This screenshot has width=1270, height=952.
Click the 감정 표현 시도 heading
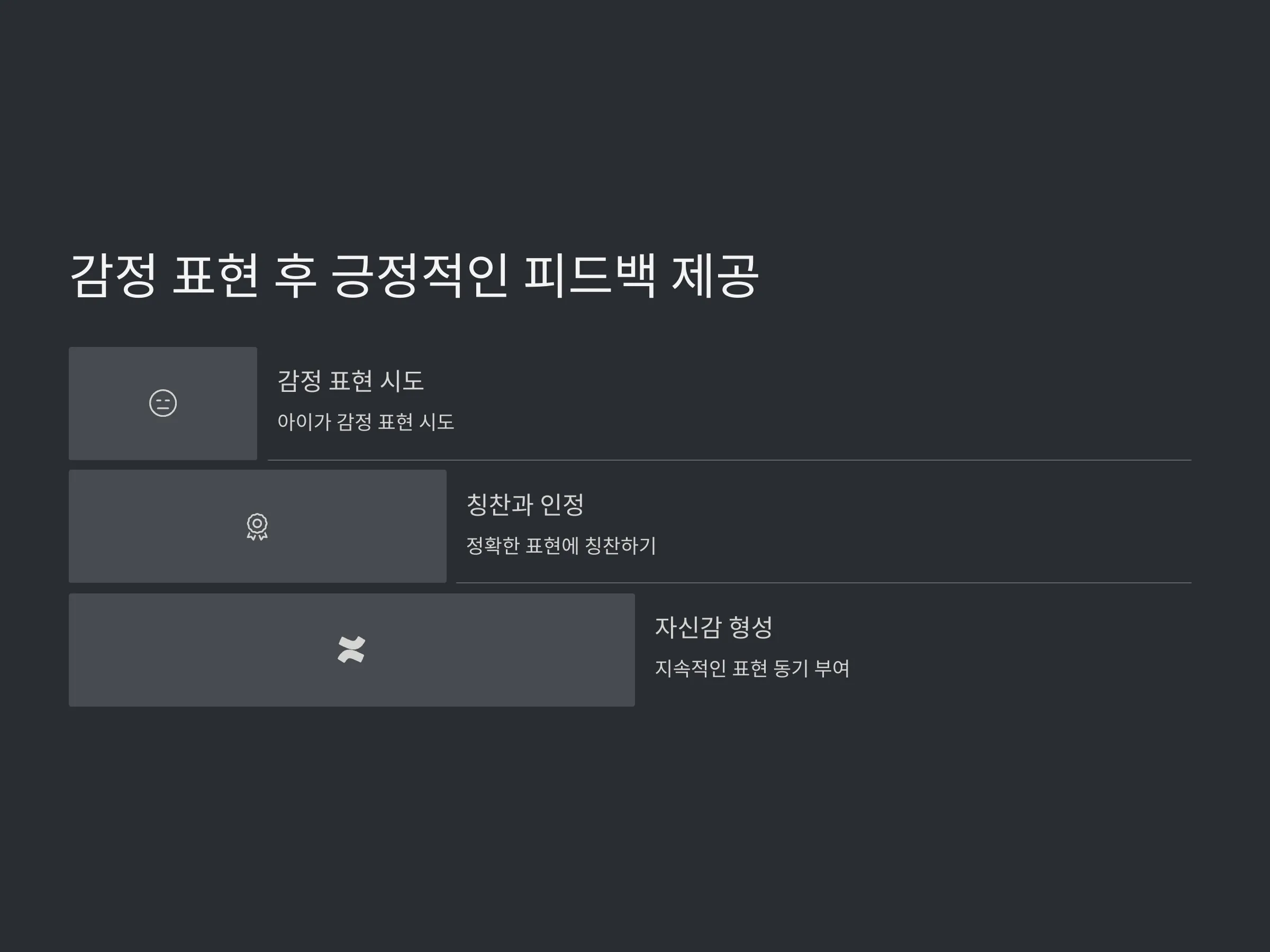pyautogui.click(x=351, y=381)
